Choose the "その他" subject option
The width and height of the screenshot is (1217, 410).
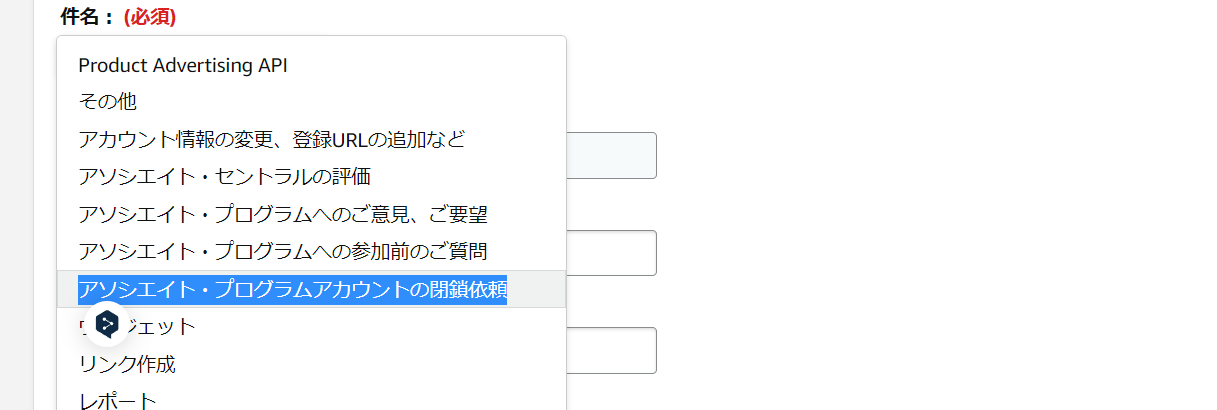[311, 101]
